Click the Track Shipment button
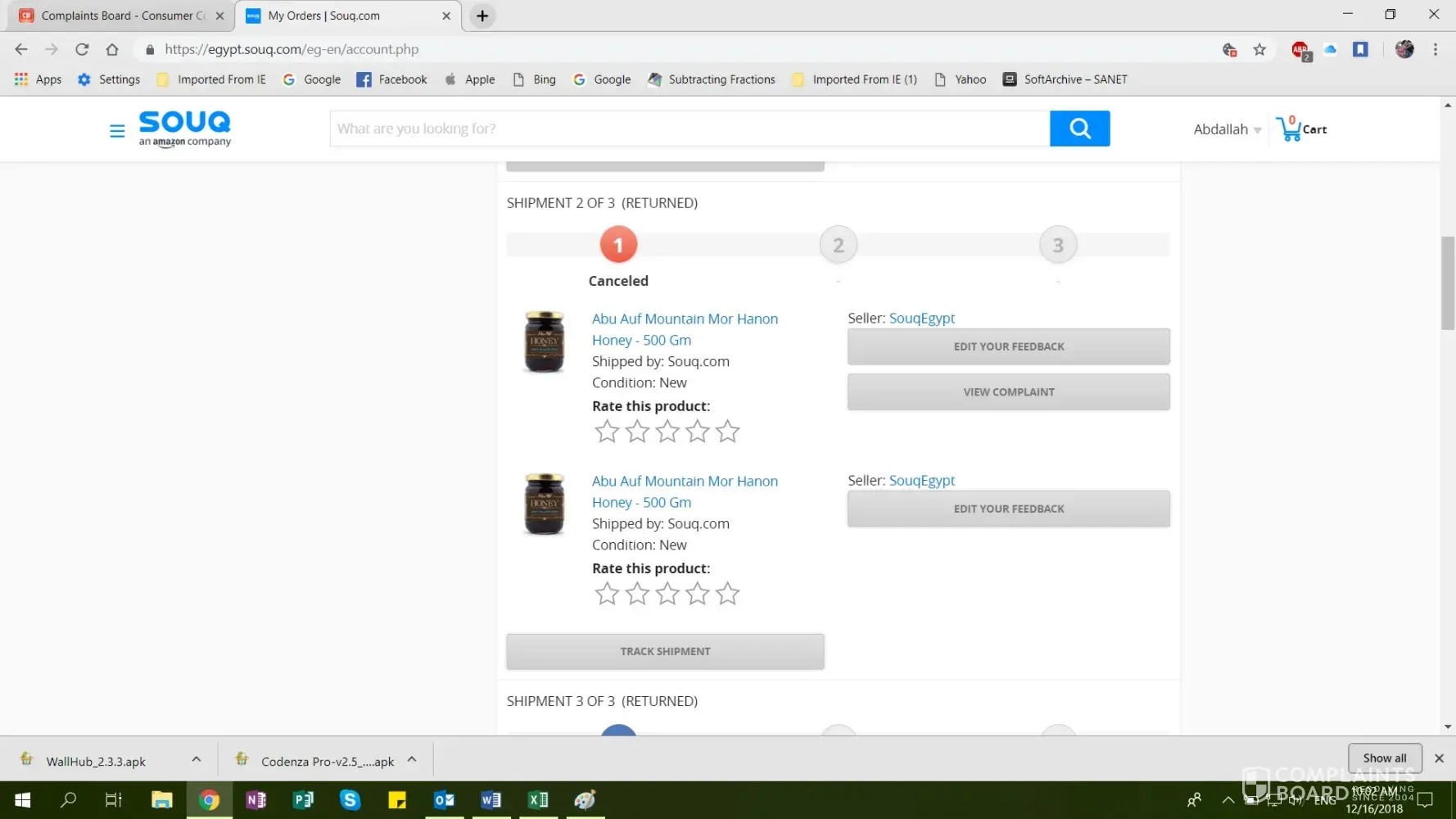This screenshot has height=819, width=1456. tap(665, 652)
